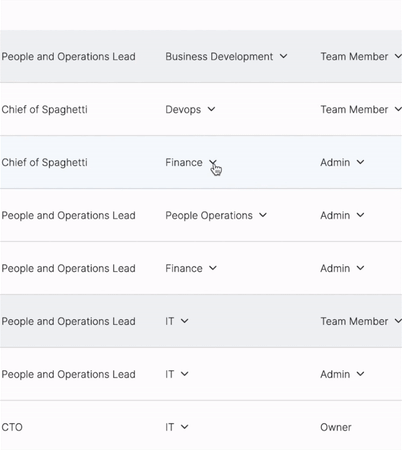402x450 pixels.
Task: Click the Owner role label
Action: [336, 427]
